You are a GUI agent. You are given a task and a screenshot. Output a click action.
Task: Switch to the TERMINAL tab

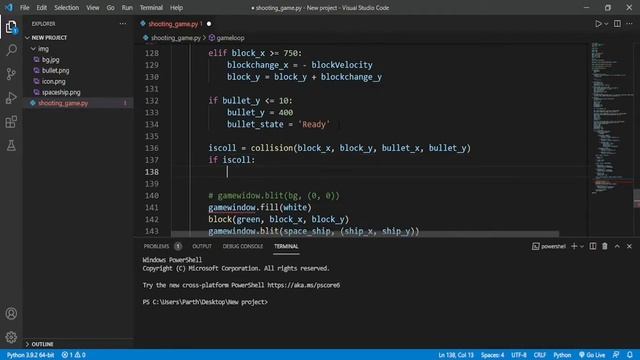(x=286, y=246)
